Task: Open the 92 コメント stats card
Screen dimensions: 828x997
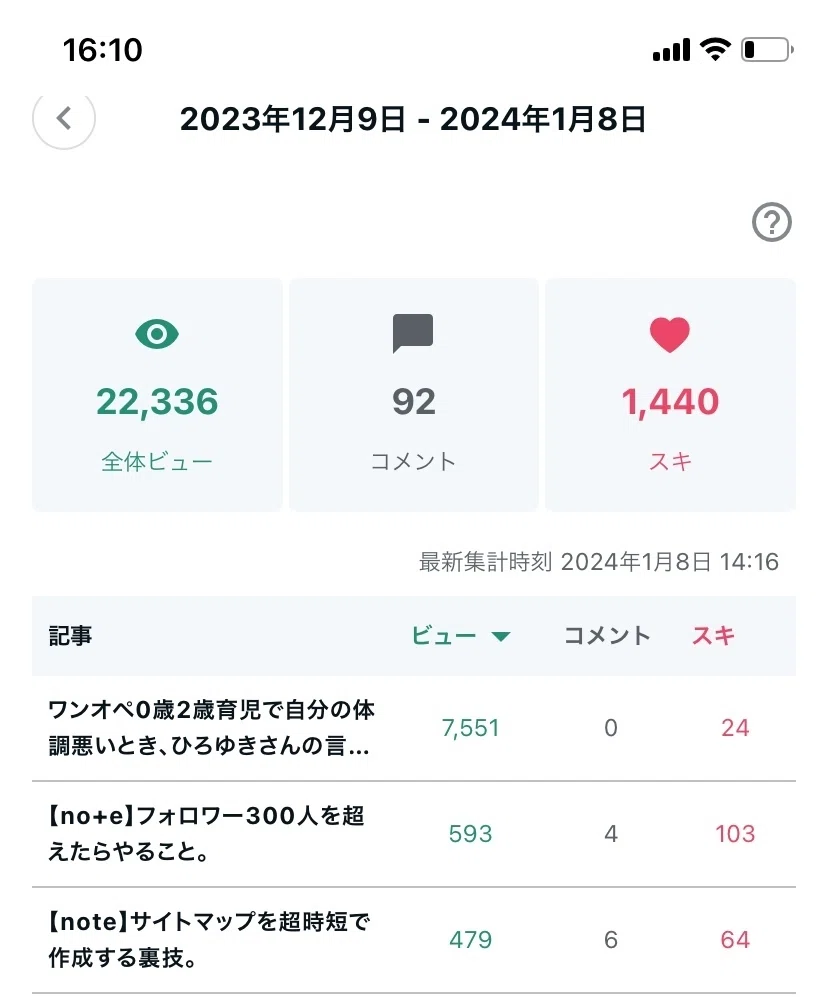Action: point(413,395)
